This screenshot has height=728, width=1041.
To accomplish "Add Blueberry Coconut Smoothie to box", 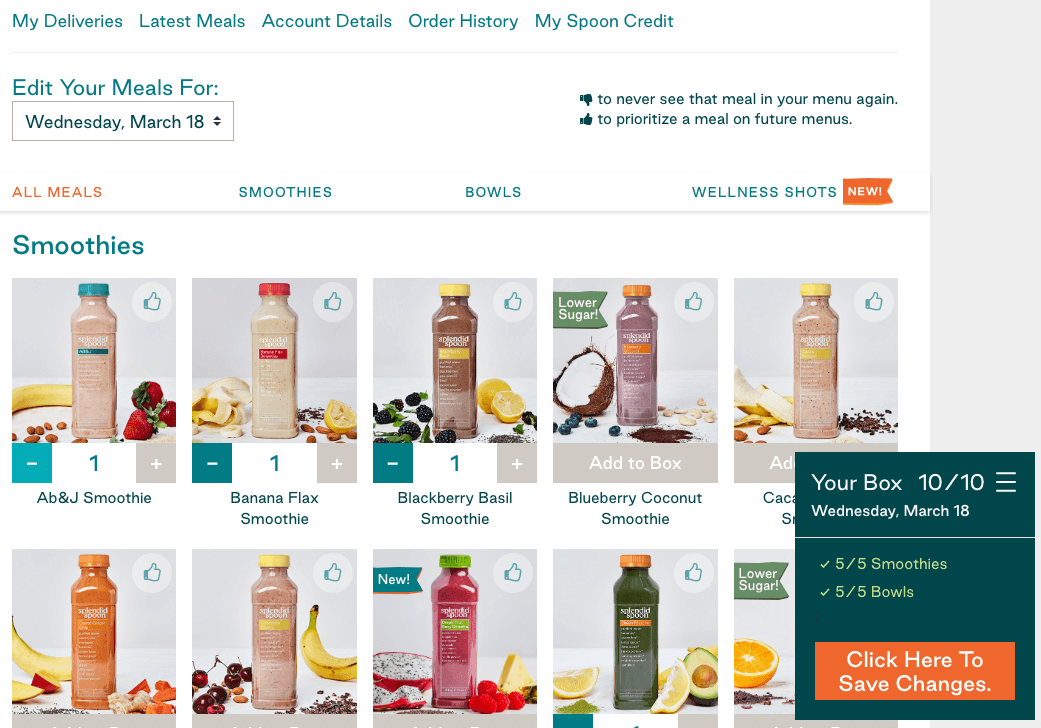I will point(635,463).
